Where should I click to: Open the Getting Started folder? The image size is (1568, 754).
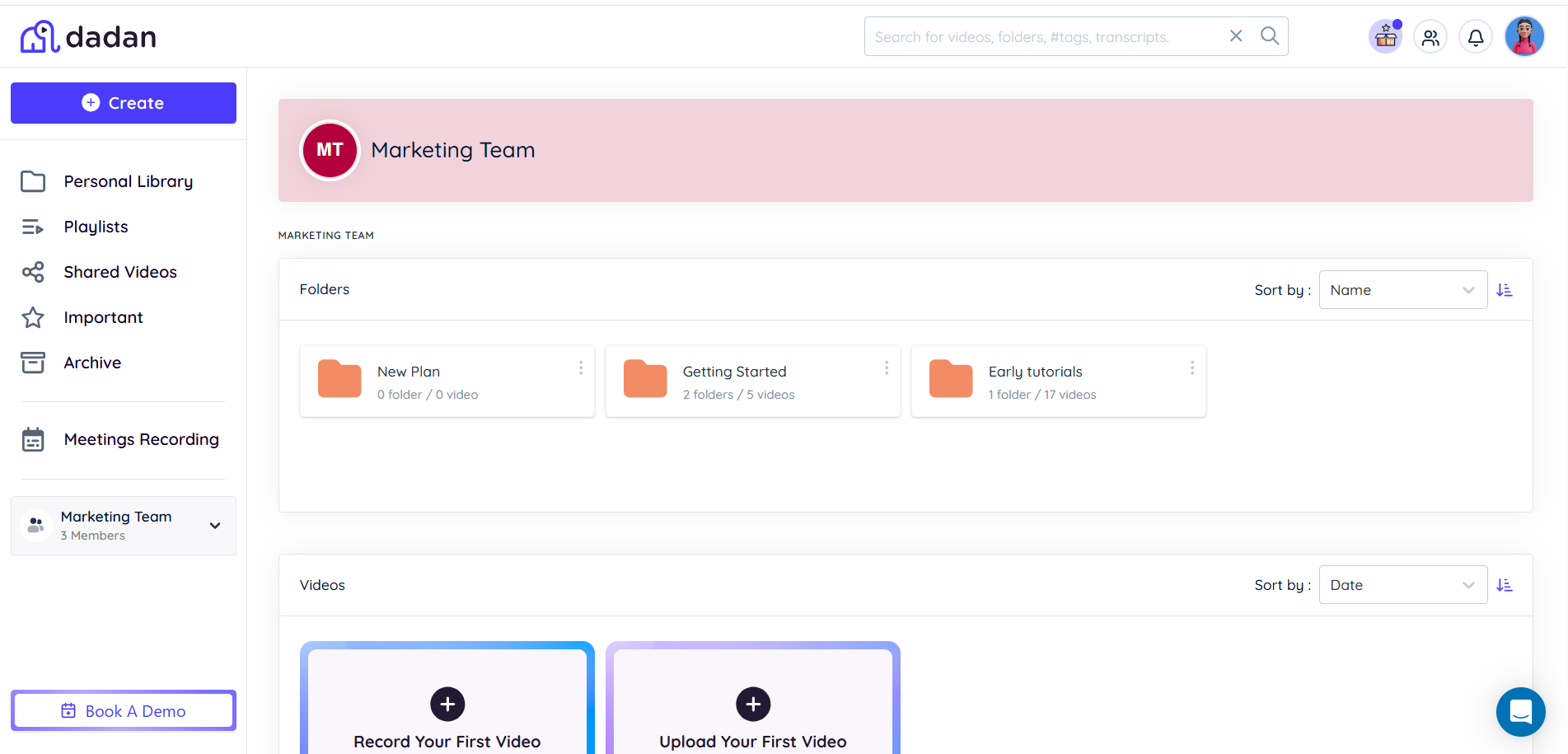pos(734,372)
